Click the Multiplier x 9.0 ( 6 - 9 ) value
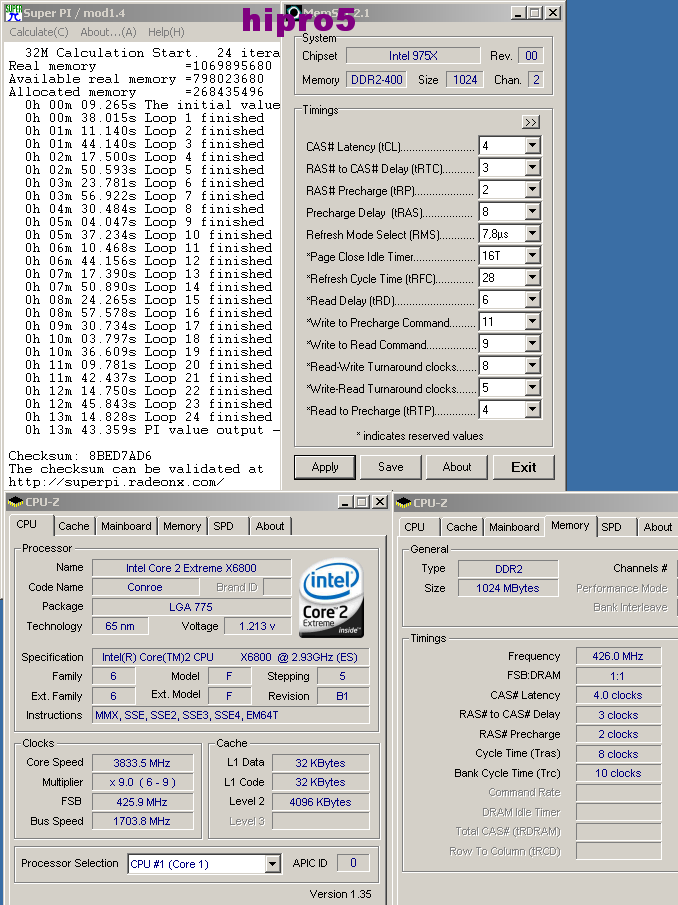The image size is (678, 905). pos(142,782)
